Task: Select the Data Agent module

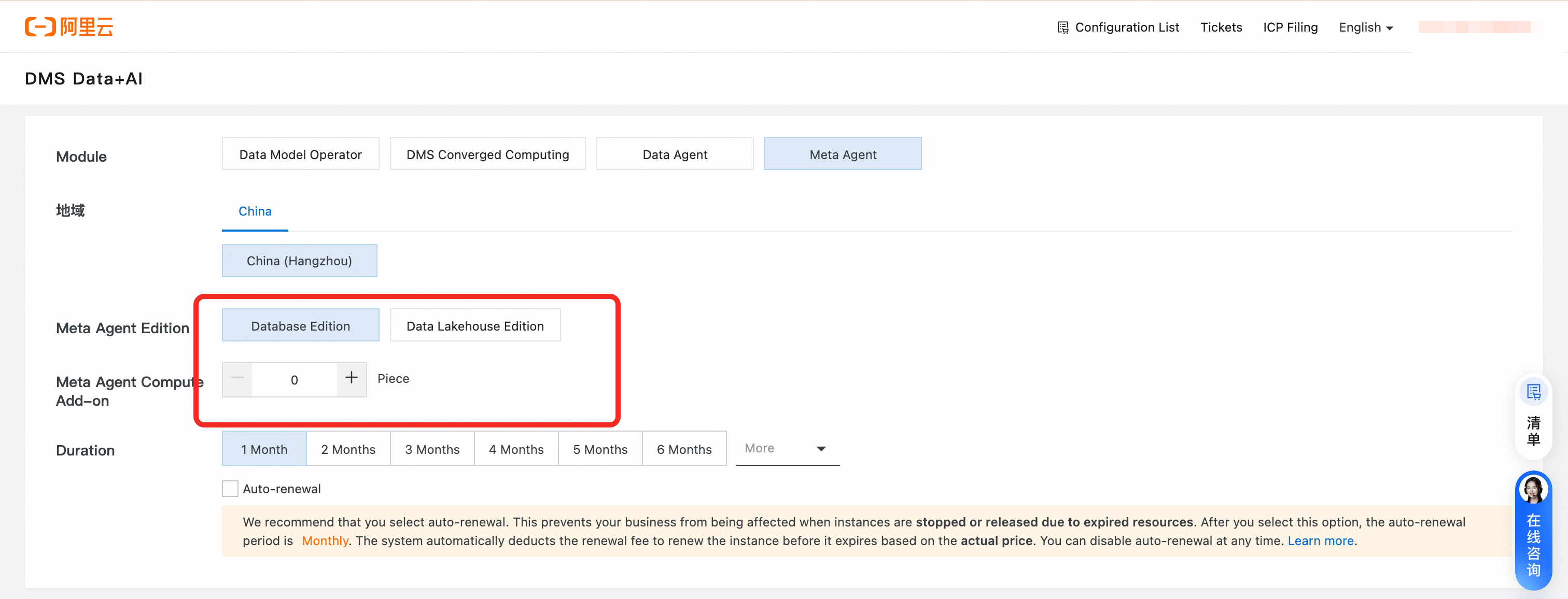Action: (x=675, y=154)
